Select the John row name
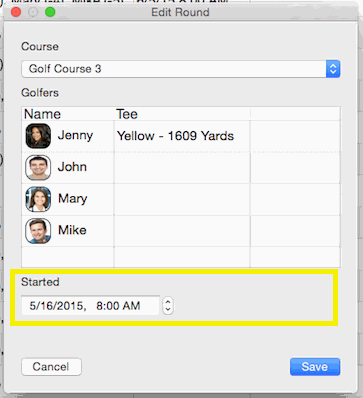The height and width of the screenshot is (398, 363). coord(72,167)
